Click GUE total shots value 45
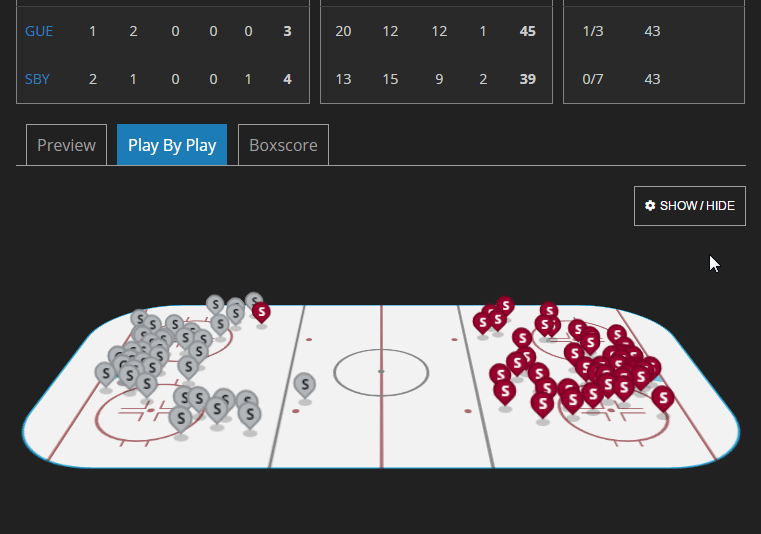Image resolution: width=761 pixels, height=534 pixels. (x=528, y=31)
